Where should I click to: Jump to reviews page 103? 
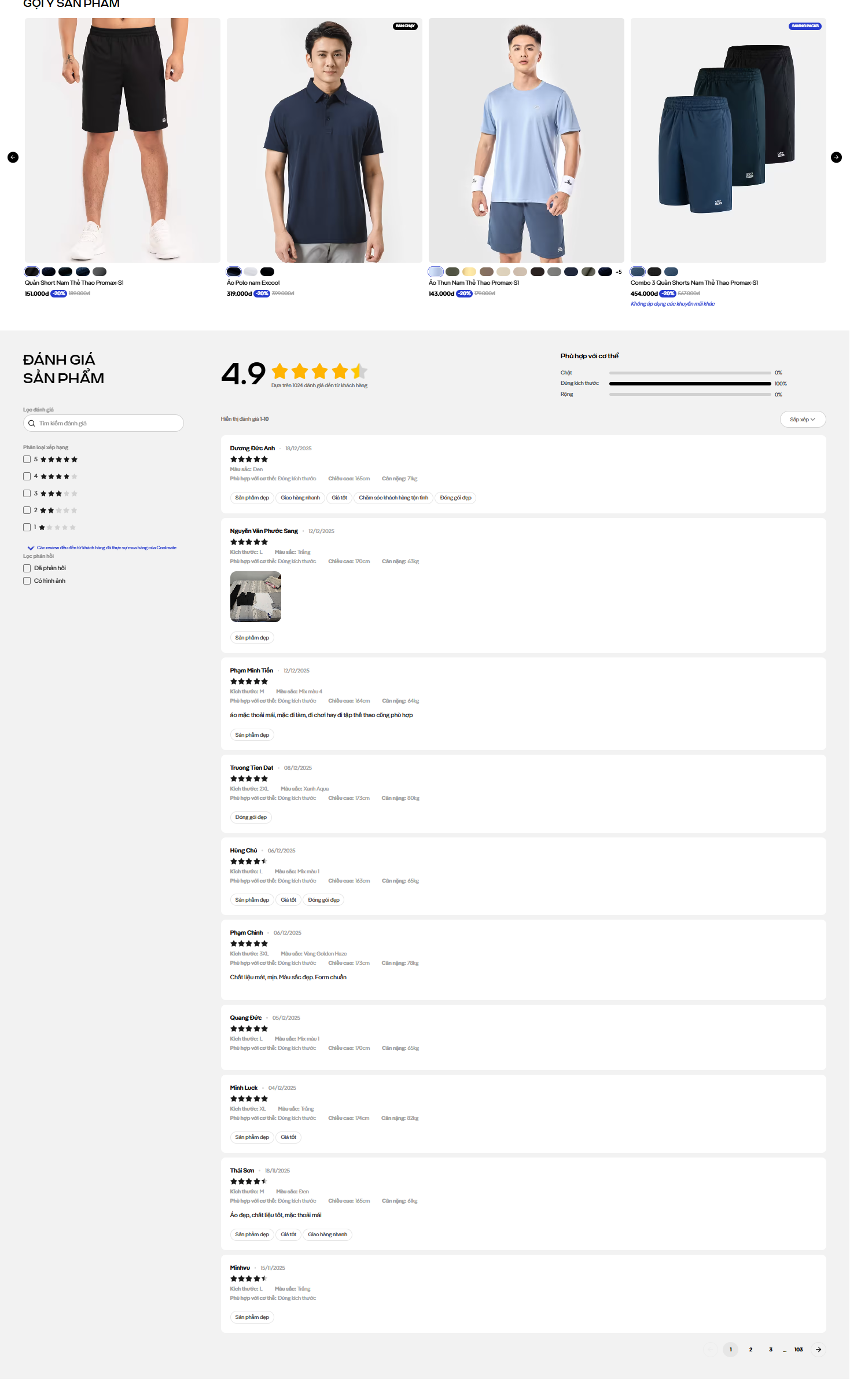coord(799,1349)
